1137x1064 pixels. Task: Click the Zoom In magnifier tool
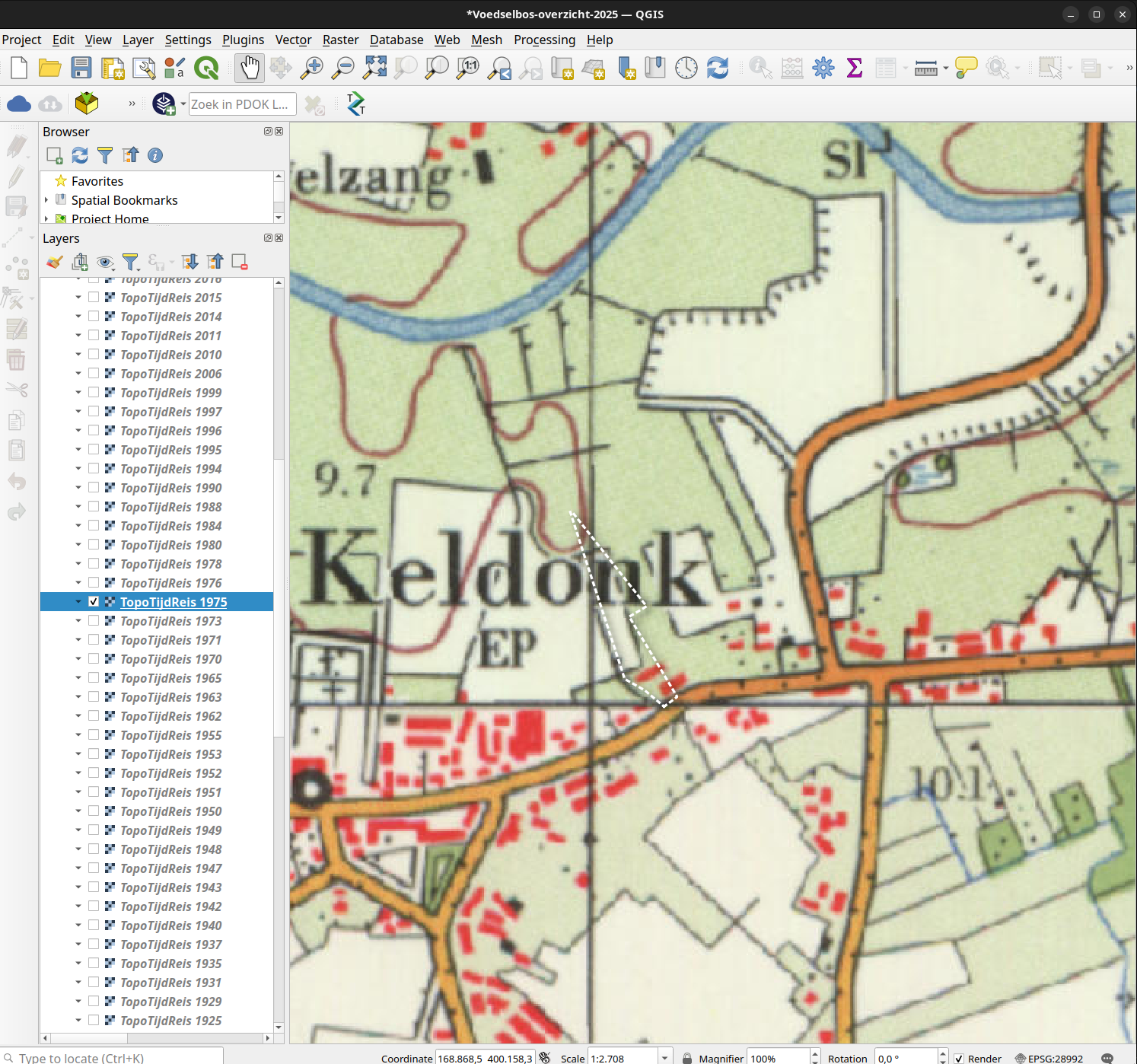tap(311, 68)
